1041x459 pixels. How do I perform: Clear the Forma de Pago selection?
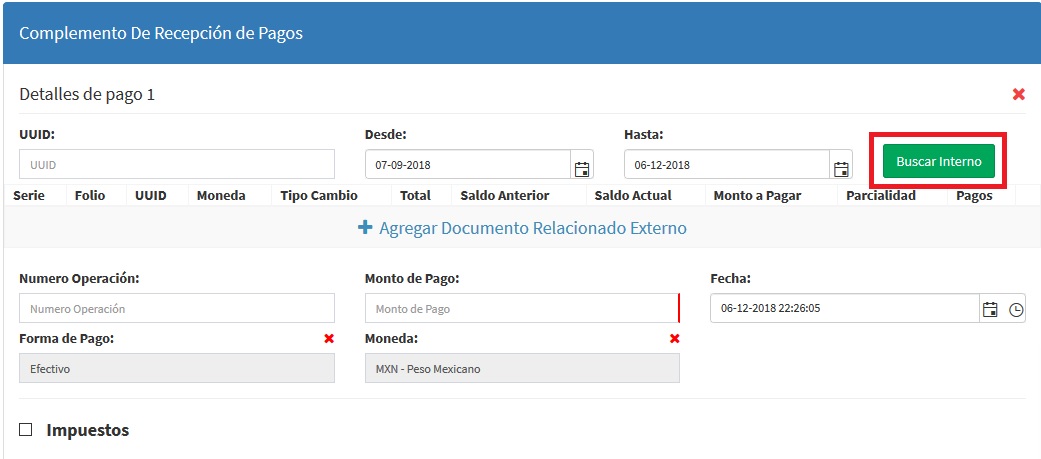[x=328, y=339]
